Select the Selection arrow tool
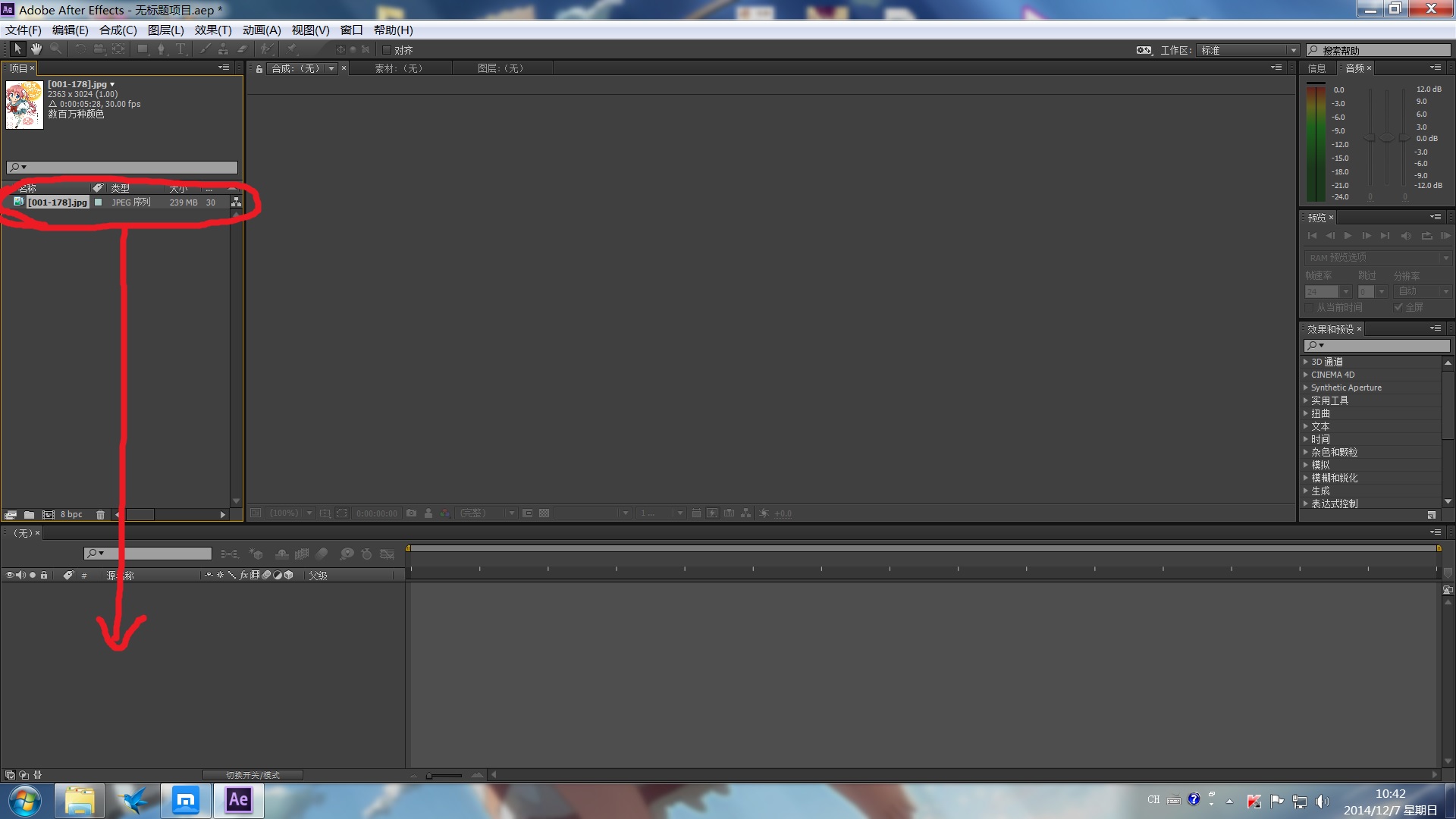This screenshot has height=819, width=1456. (x=17, y=49)
